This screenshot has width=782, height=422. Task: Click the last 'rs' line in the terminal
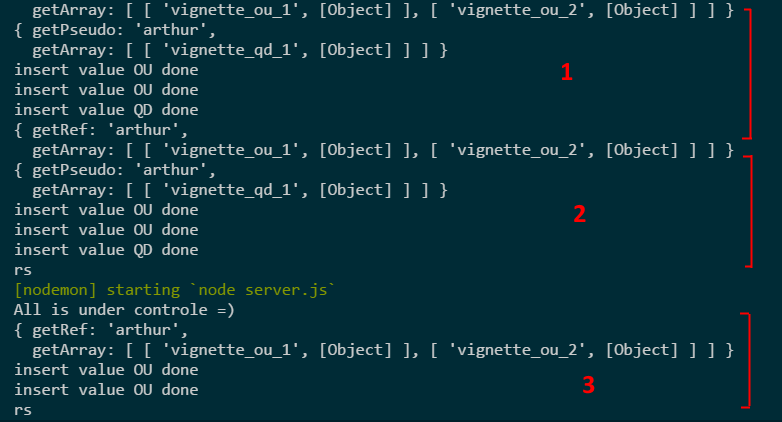coord(23,411)
